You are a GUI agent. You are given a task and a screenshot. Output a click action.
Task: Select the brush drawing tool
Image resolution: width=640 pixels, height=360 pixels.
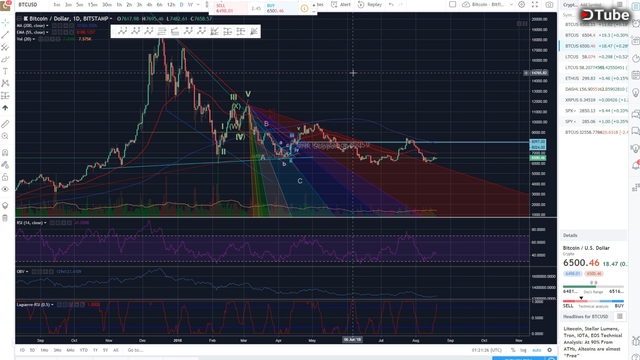pos(5,59)
